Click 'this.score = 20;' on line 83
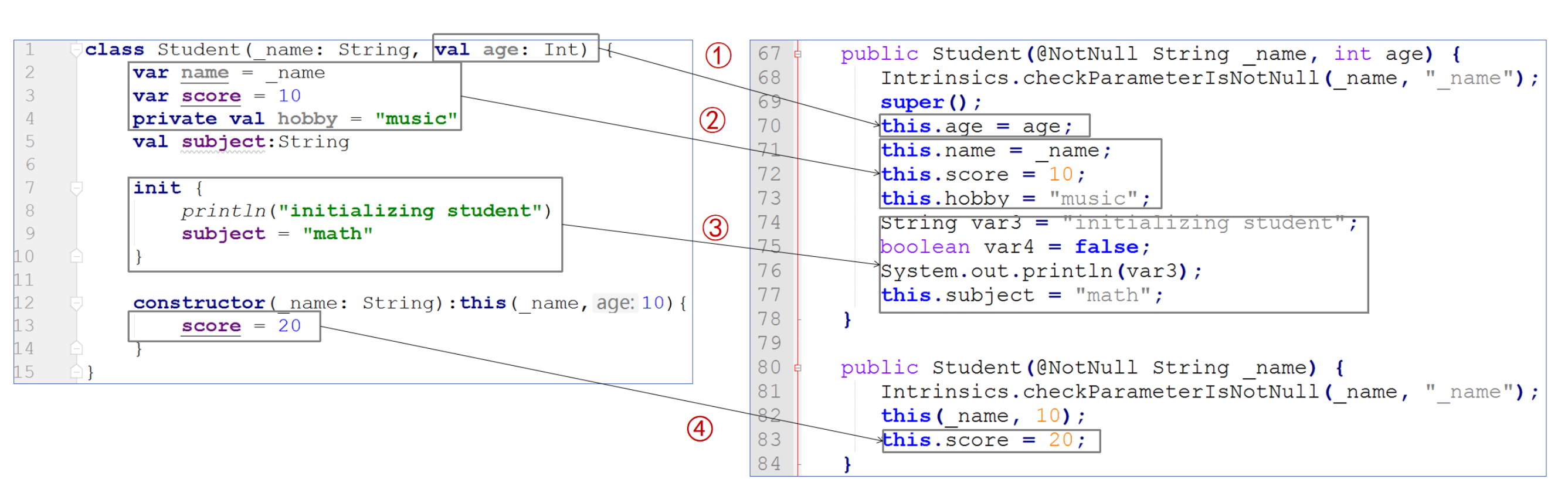This screenshot has width=1568, height=503. pos(983,440)
